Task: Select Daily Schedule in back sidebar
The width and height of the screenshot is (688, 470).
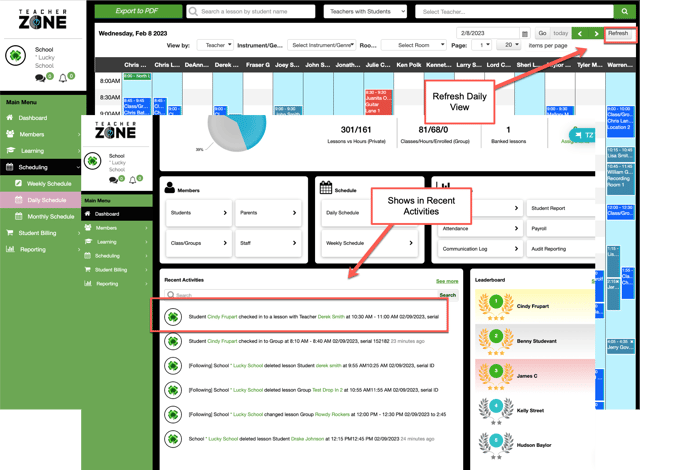Action: coord(40,200)
